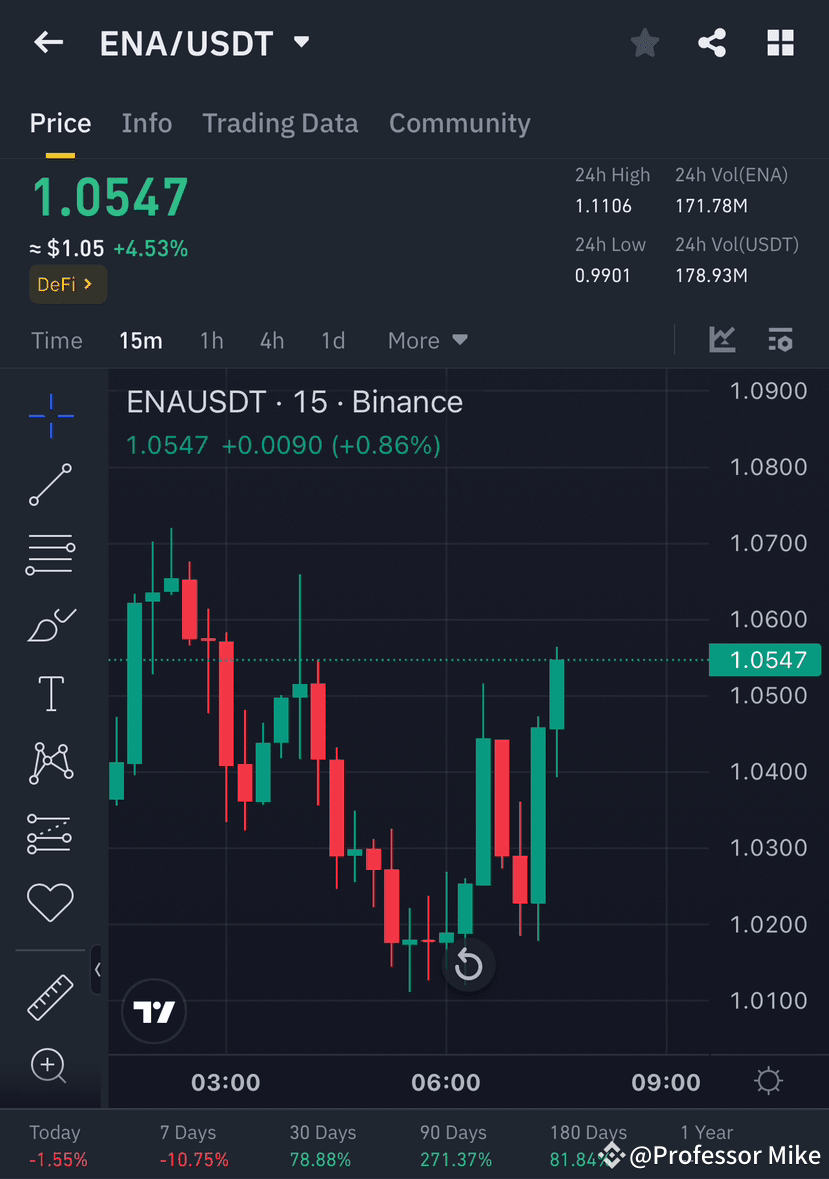The image size is (829, 1179).
Task: Select the trend line drawing tool
Action: pyautogui.click(x=49, y=486)
